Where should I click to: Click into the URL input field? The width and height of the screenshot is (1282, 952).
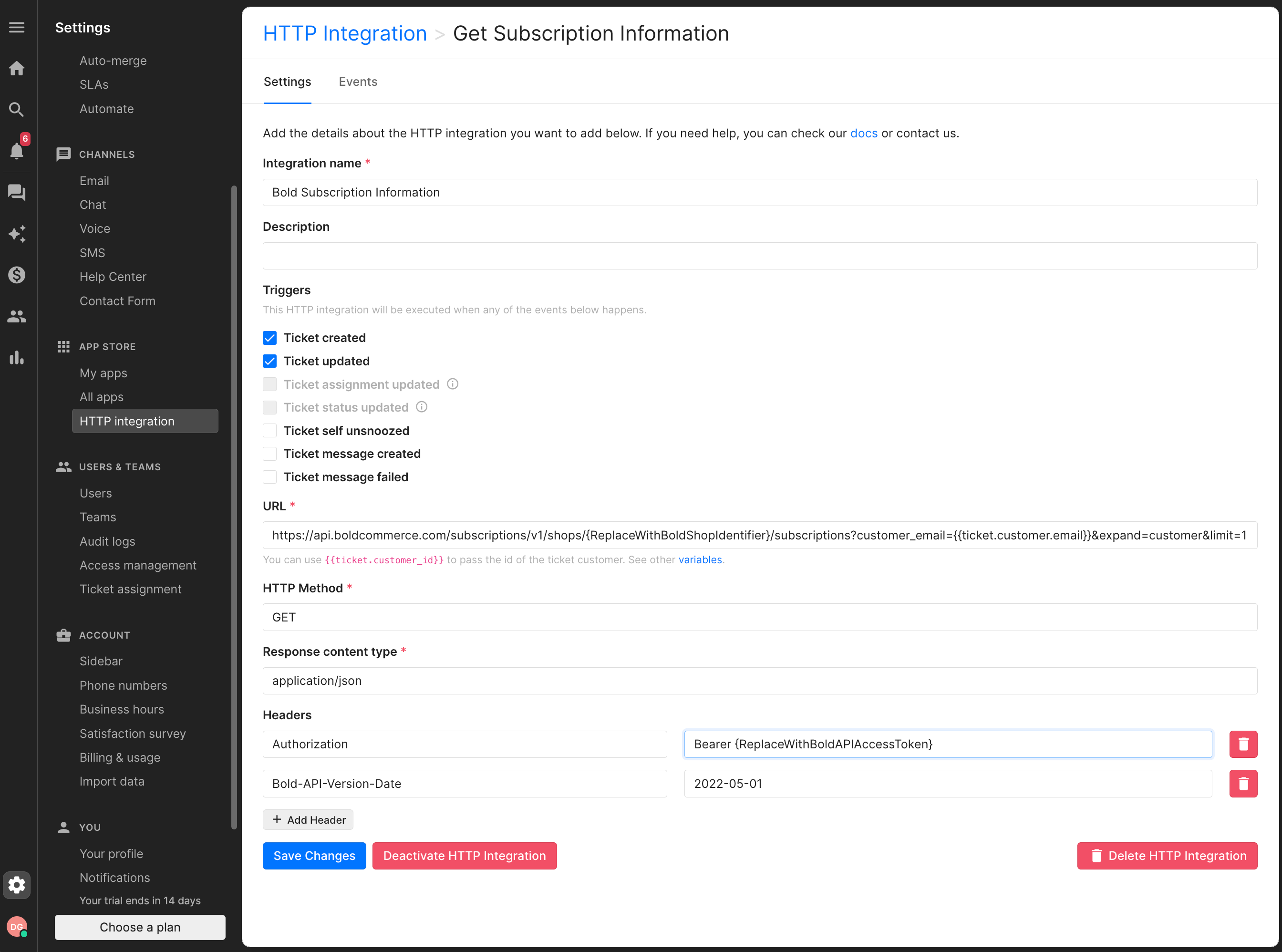[x=759, y=535]
